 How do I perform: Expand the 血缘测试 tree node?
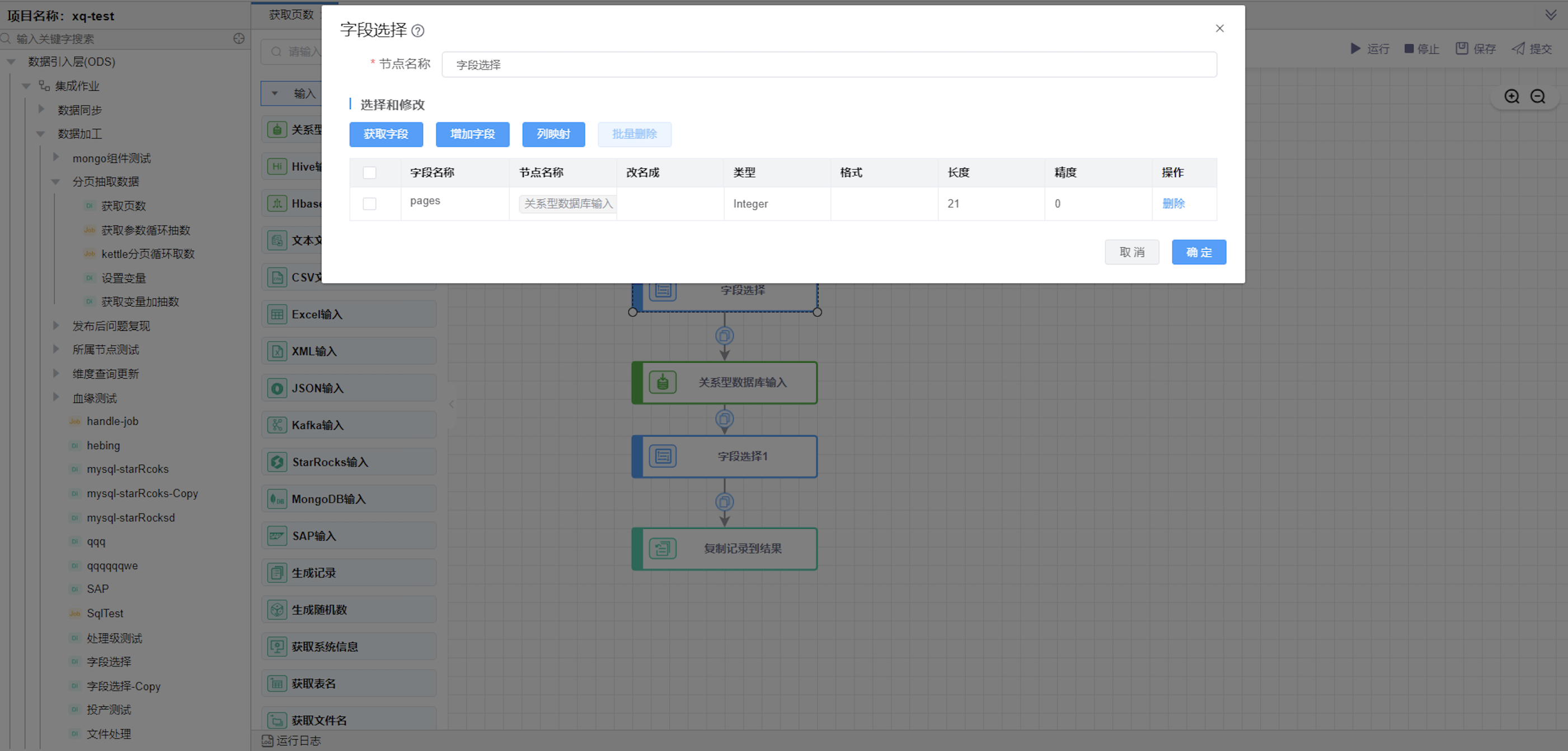click(x=56, y=397)
